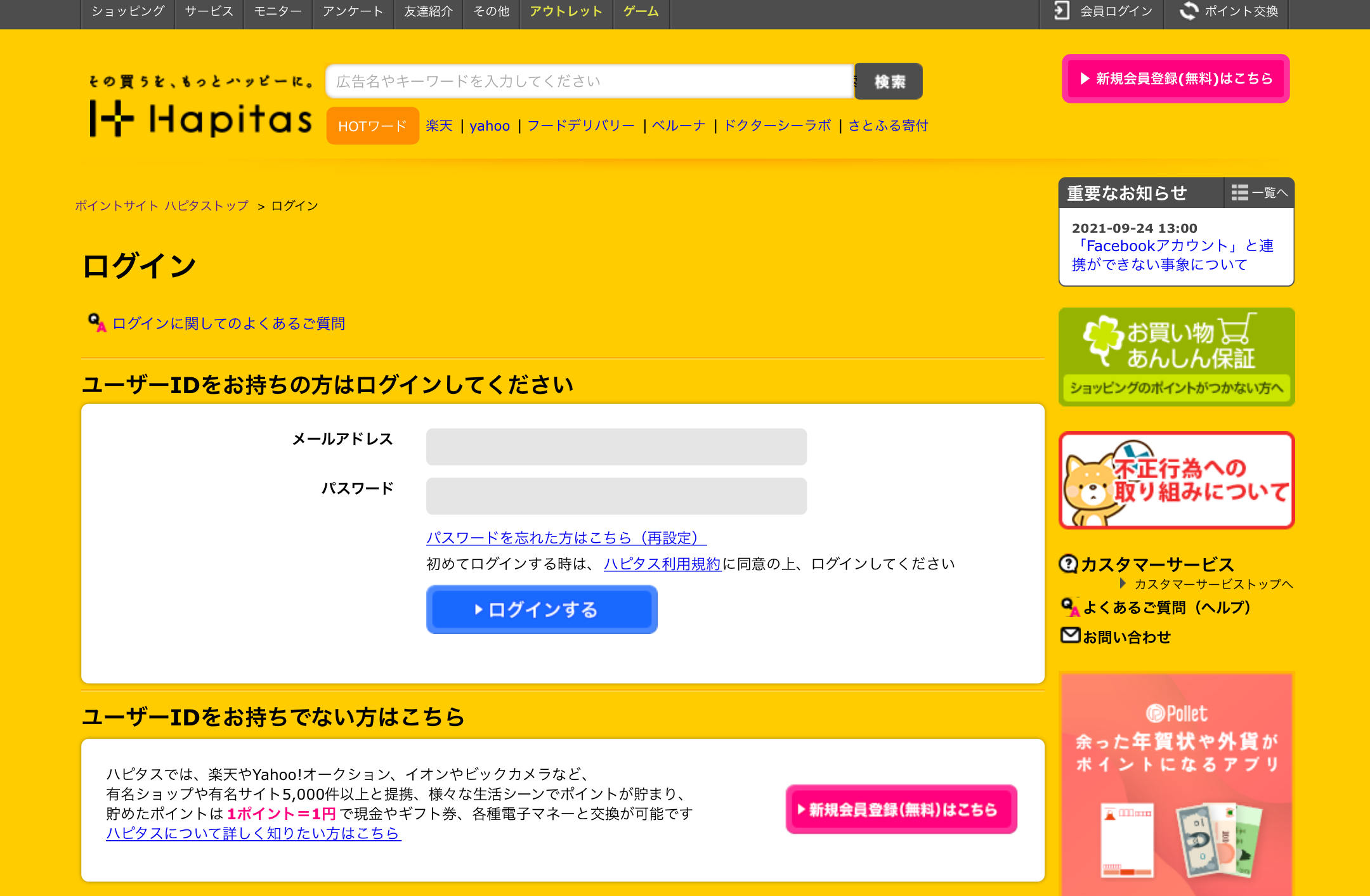The height and width of the screenshot is (896, 1370).
Task: Open ハピタスについて詳しく知りたい方はこちら link
Action: (254, 833)
